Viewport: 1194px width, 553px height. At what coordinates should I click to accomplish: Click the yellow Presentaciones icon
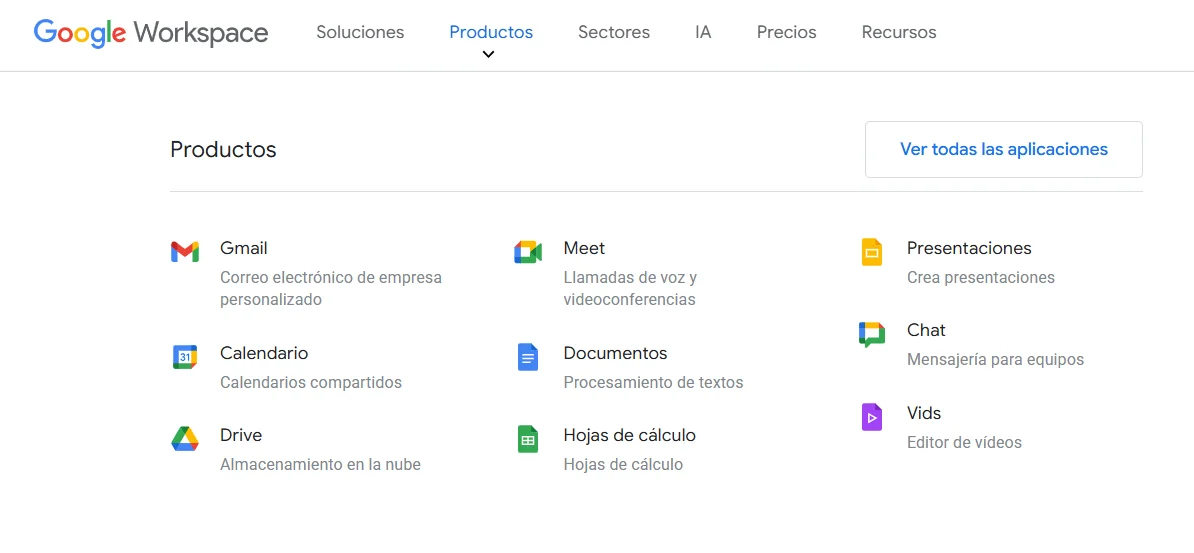pos(871,252)
